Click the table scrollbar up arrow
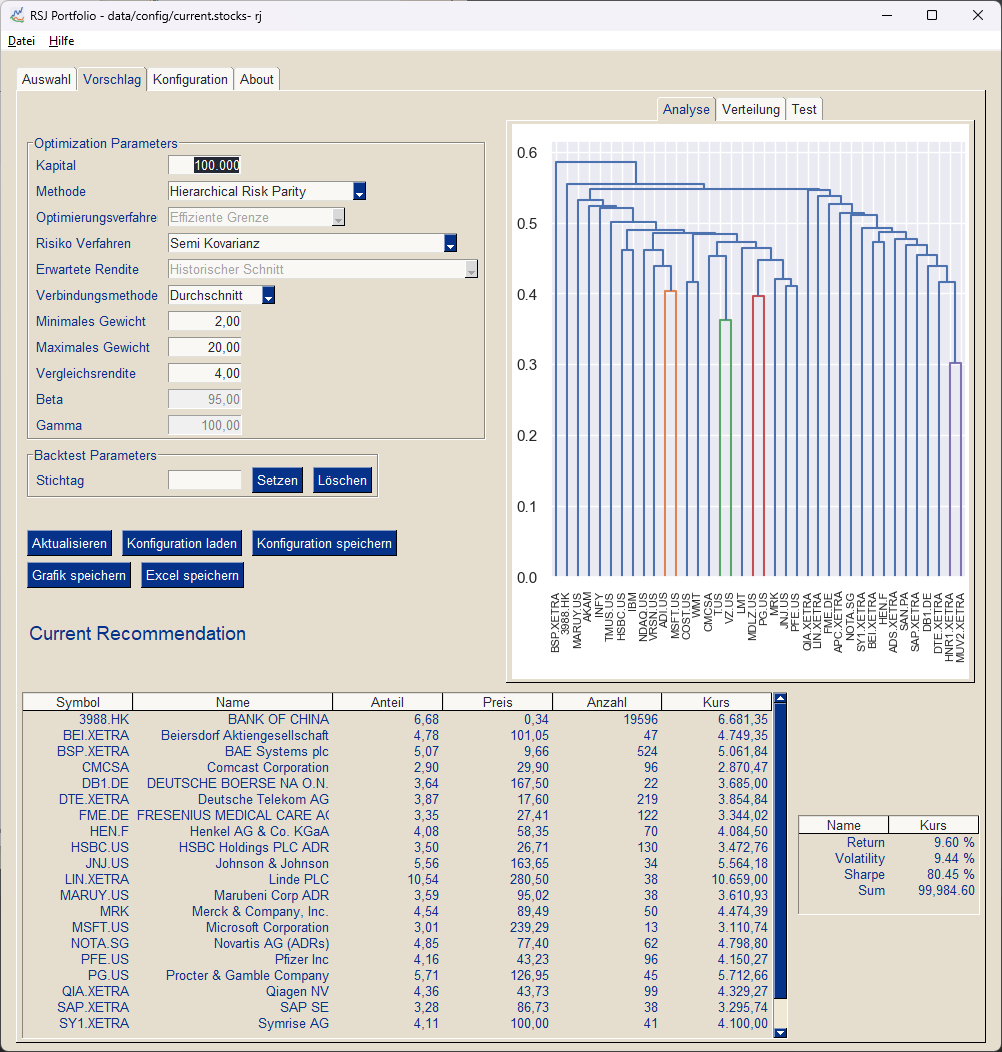The height and width of the screenshot is (1052, 1002). coord(780,698)
